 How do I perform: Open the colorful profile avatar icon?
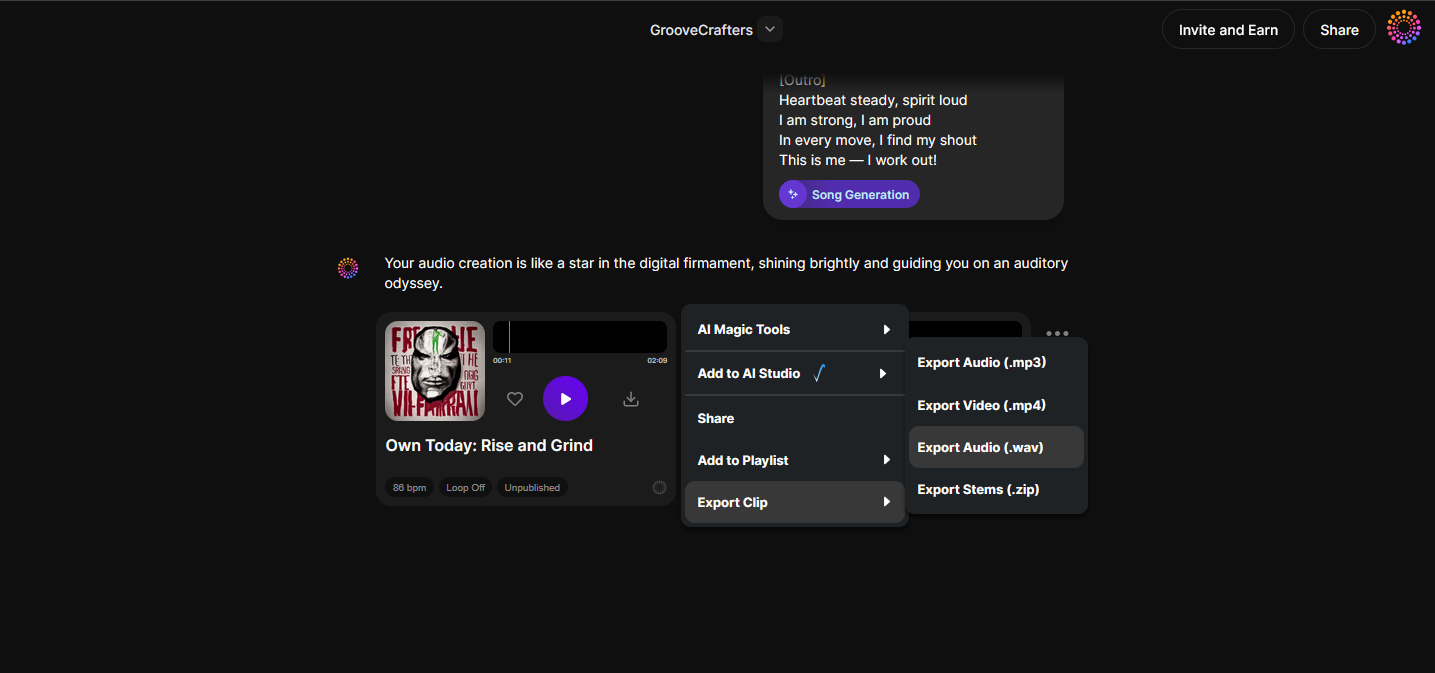tap(1404, 28)
